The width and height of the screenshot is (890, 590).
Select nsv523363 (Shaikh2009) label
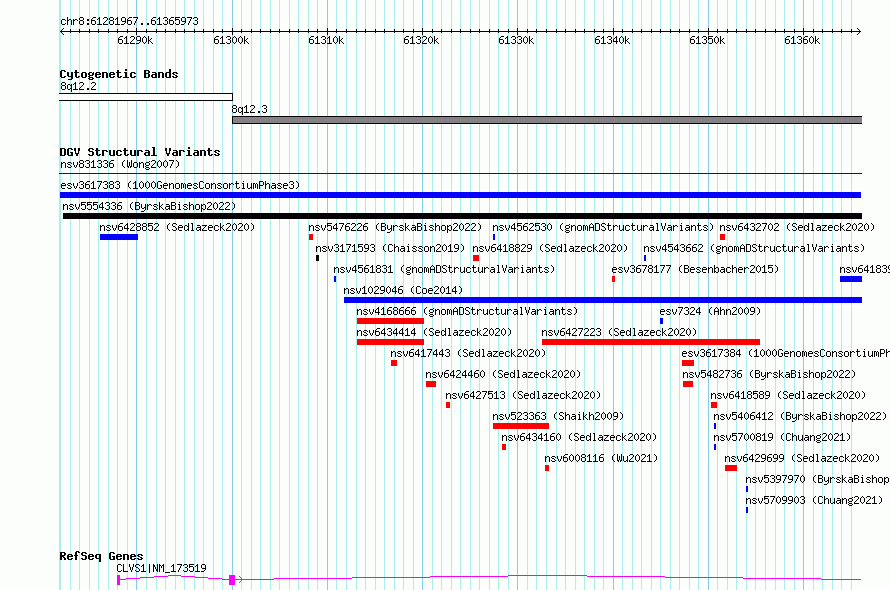(558, 416)
